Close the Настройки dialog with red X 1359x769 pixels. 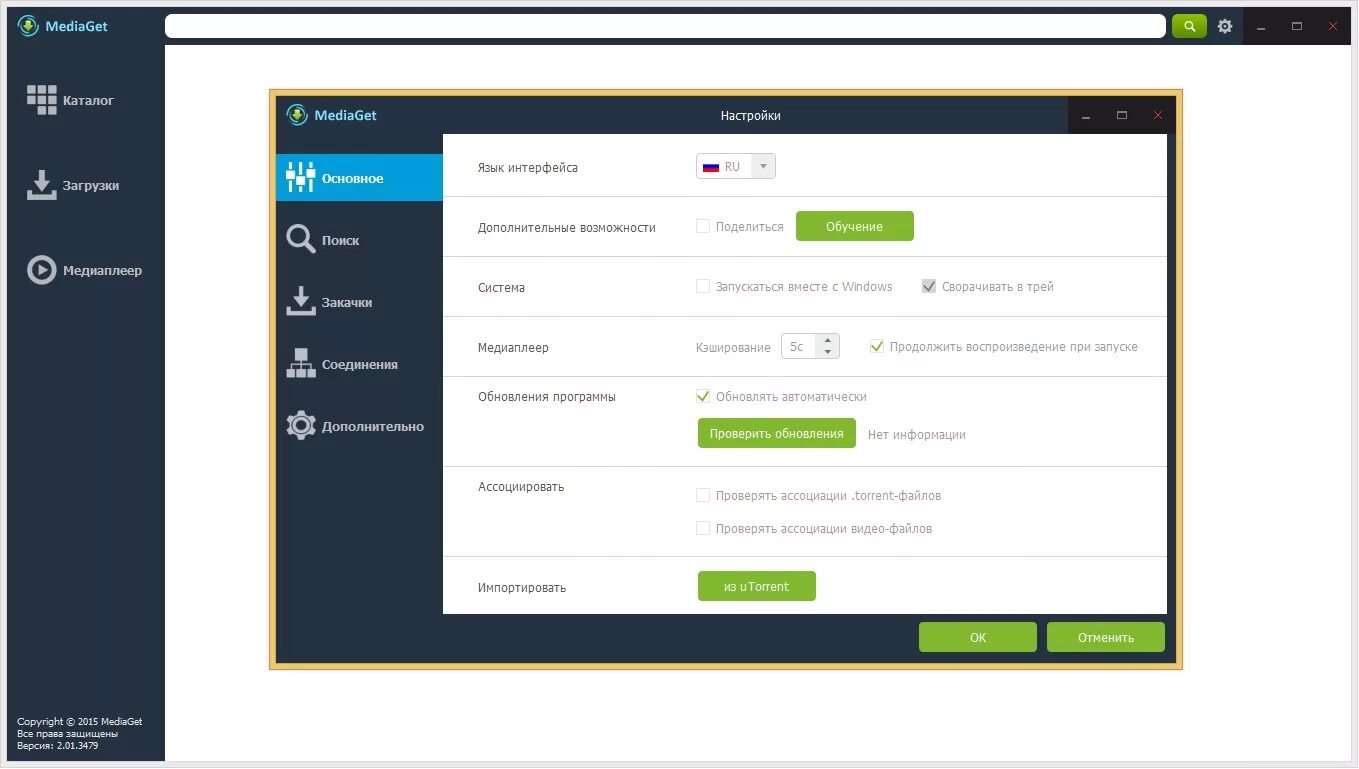1158,115
